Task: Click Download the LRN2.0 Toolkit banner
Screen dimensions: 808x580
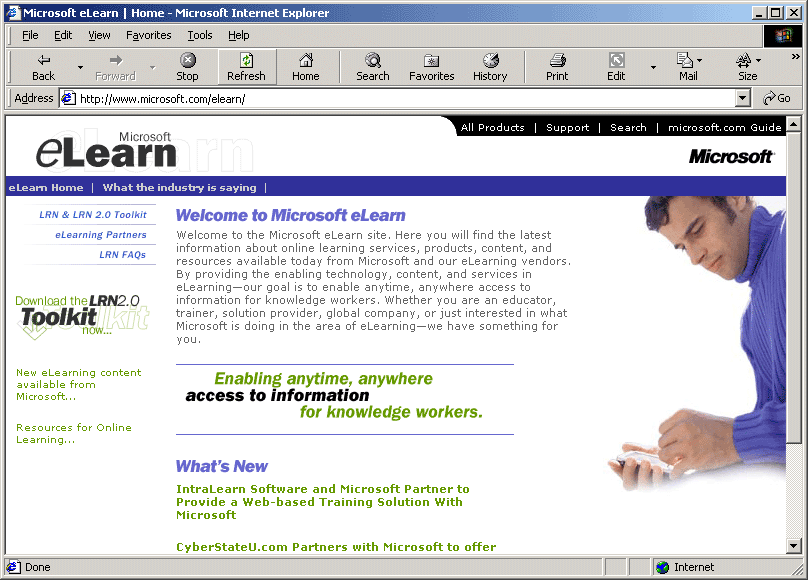Action: 82,315
